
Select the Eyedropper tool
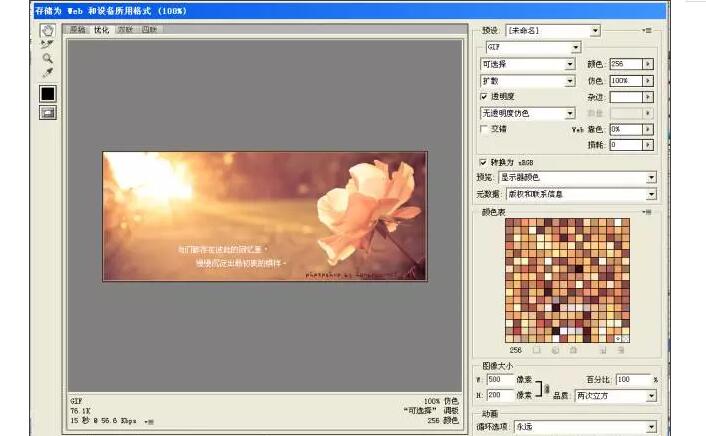click(47, 73)
